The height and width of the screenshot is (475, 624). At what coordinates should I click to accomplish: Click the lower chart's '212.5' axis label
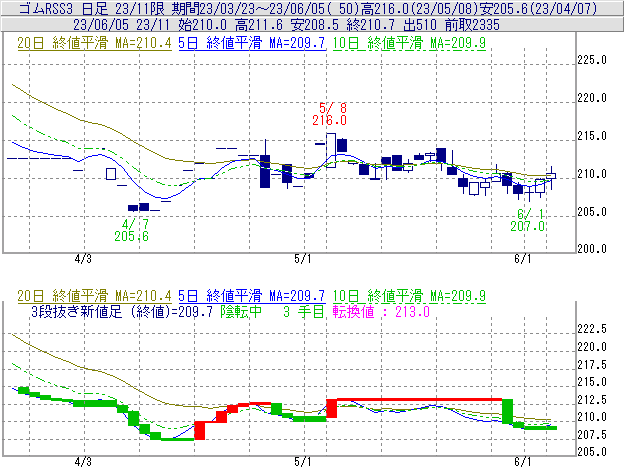click(592, 400)
